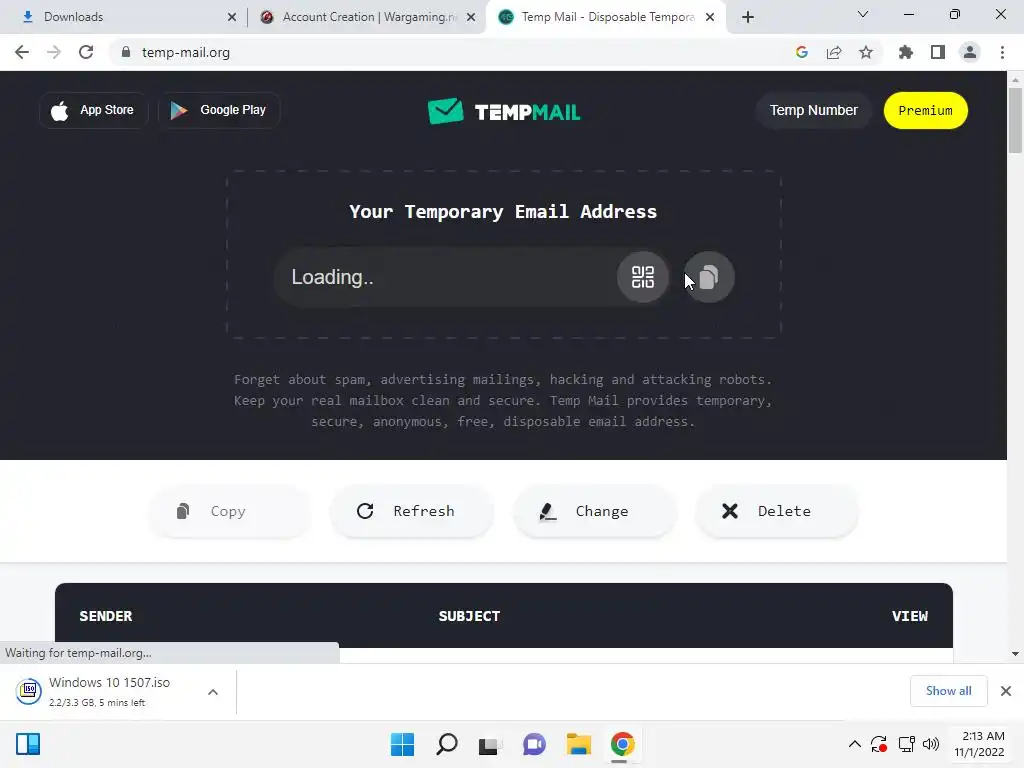Close the Temp Mail tab
This screenshot has width=1024, height=768.
[x=710, y=17]
